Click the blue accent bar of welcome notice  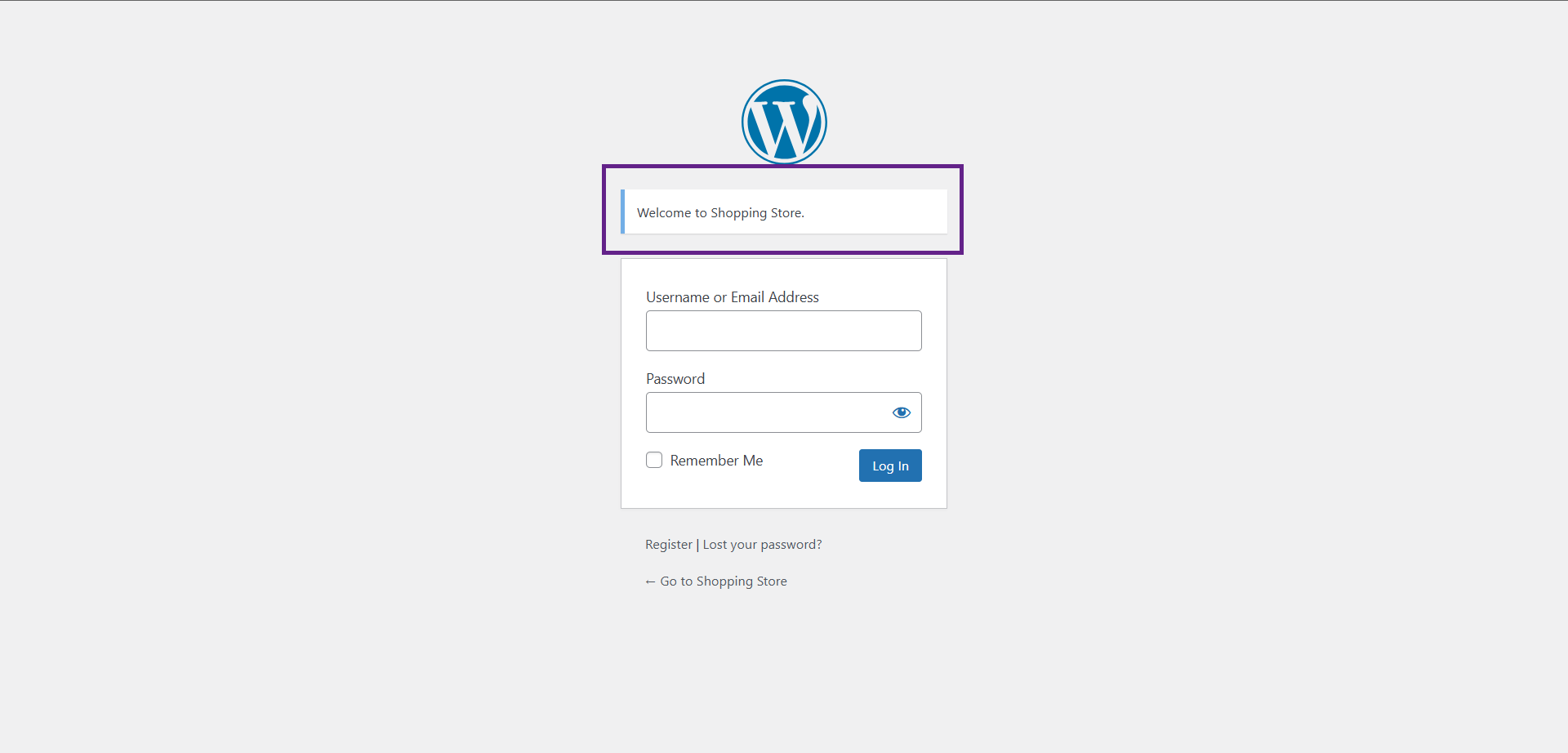622,212
